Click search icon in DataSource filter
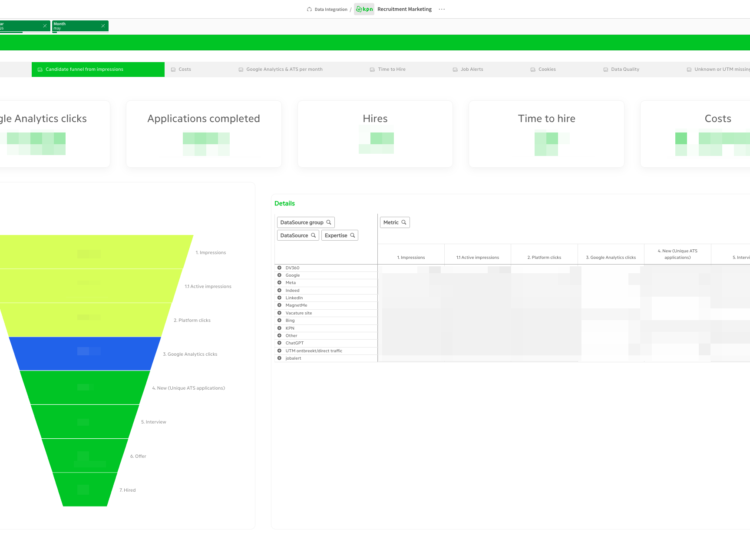 tap(313, 235)
